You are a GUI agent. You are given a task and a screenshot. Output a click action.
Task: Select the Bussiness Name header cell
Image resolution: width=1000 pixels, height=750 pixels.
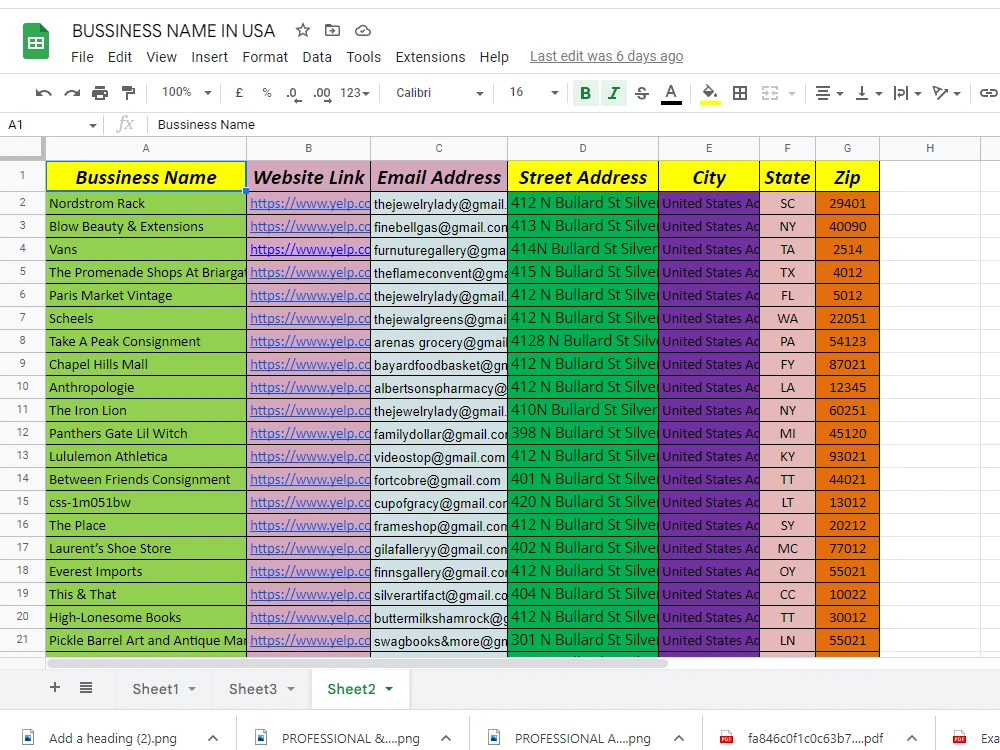(146, 177)
